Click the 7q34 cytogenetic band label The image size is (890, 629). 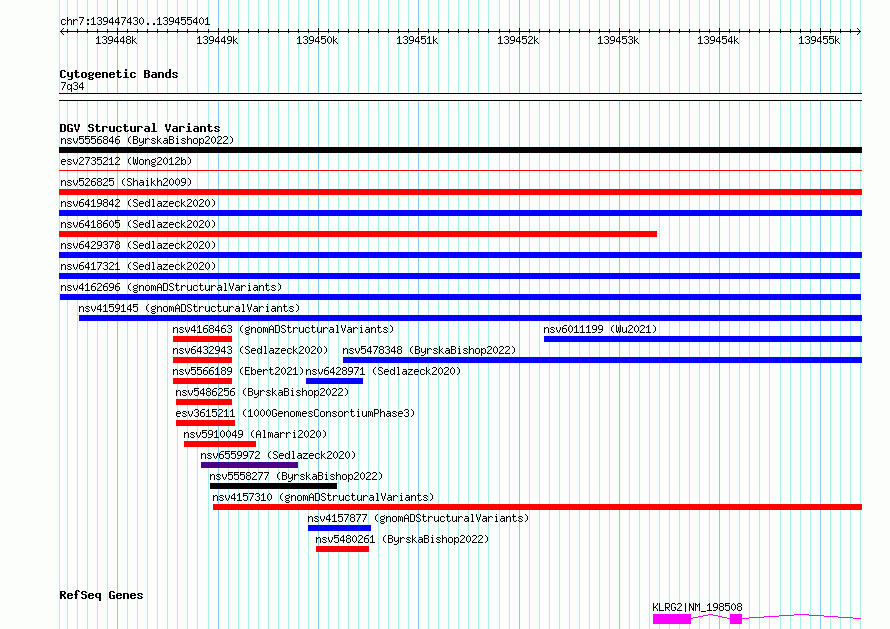72,86
